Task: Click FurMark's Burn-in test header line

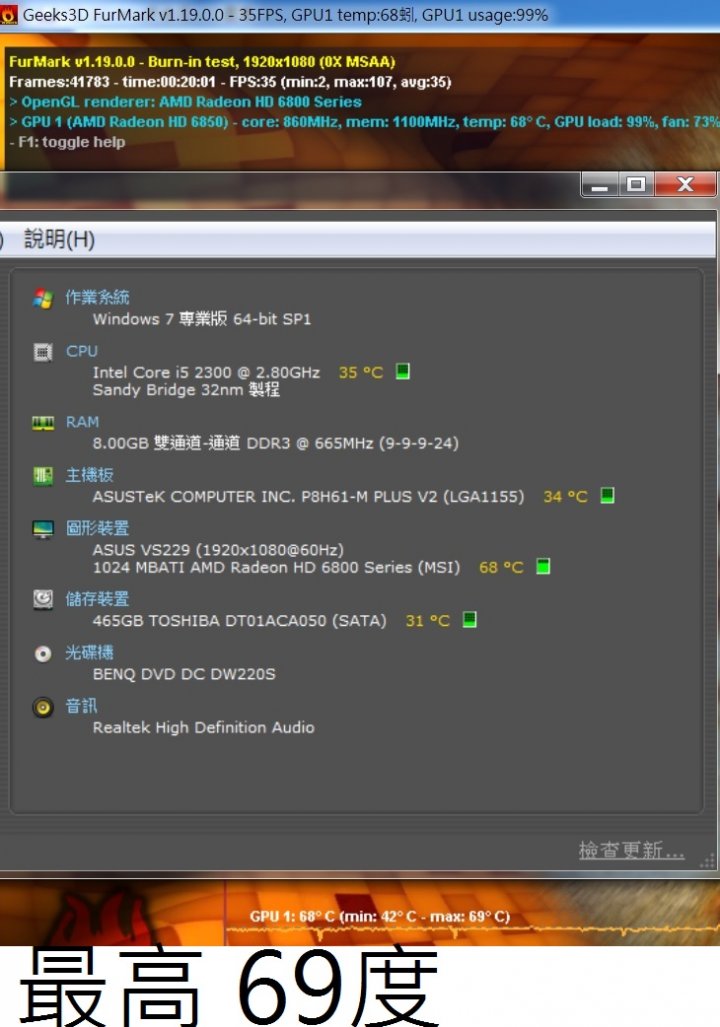Action: (x=202, y=62)
